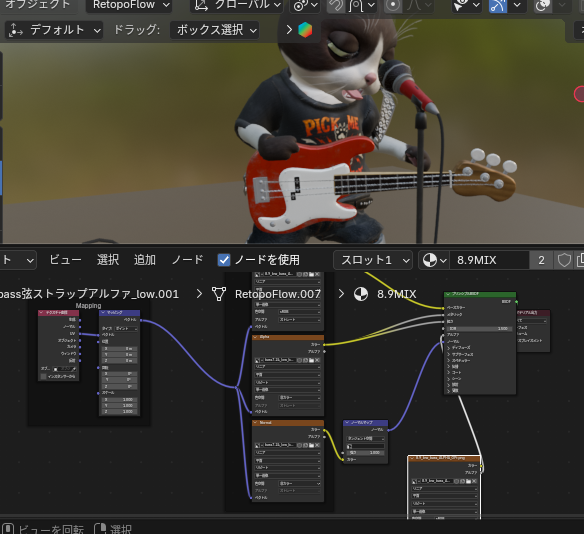Toggle proportional editing icon
Viewport: 584px width, 534px height.
[x=393, y=5]
